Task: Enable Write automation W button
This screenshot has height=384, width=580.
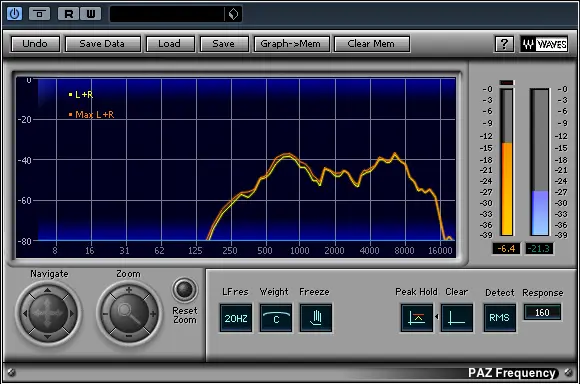Action: [x=91, y=14]
